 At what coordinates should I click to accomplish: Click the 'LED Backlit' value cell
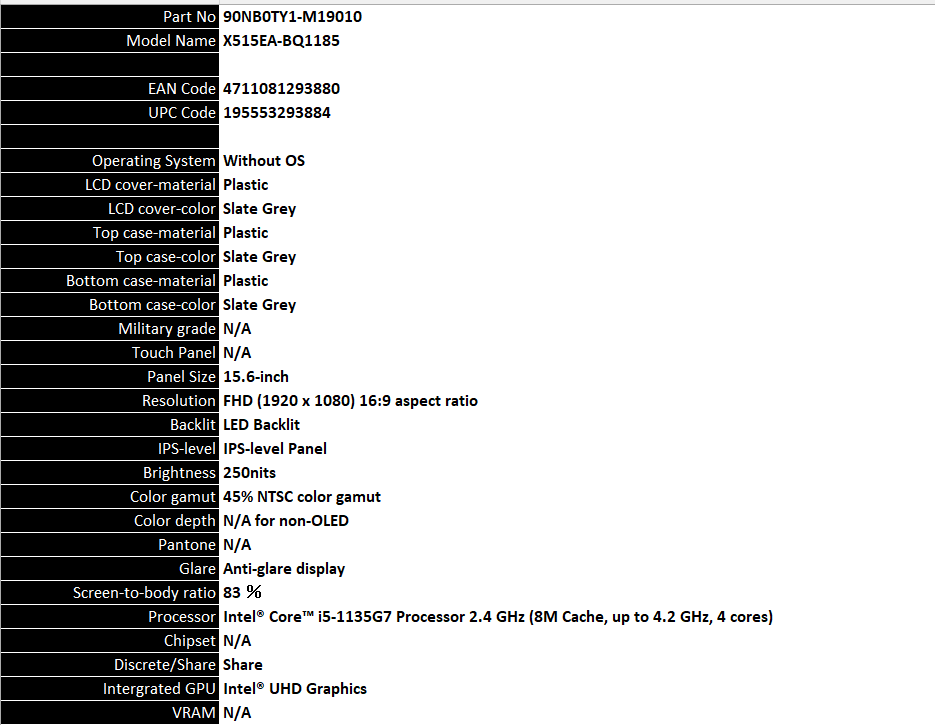tap(261, 425)
